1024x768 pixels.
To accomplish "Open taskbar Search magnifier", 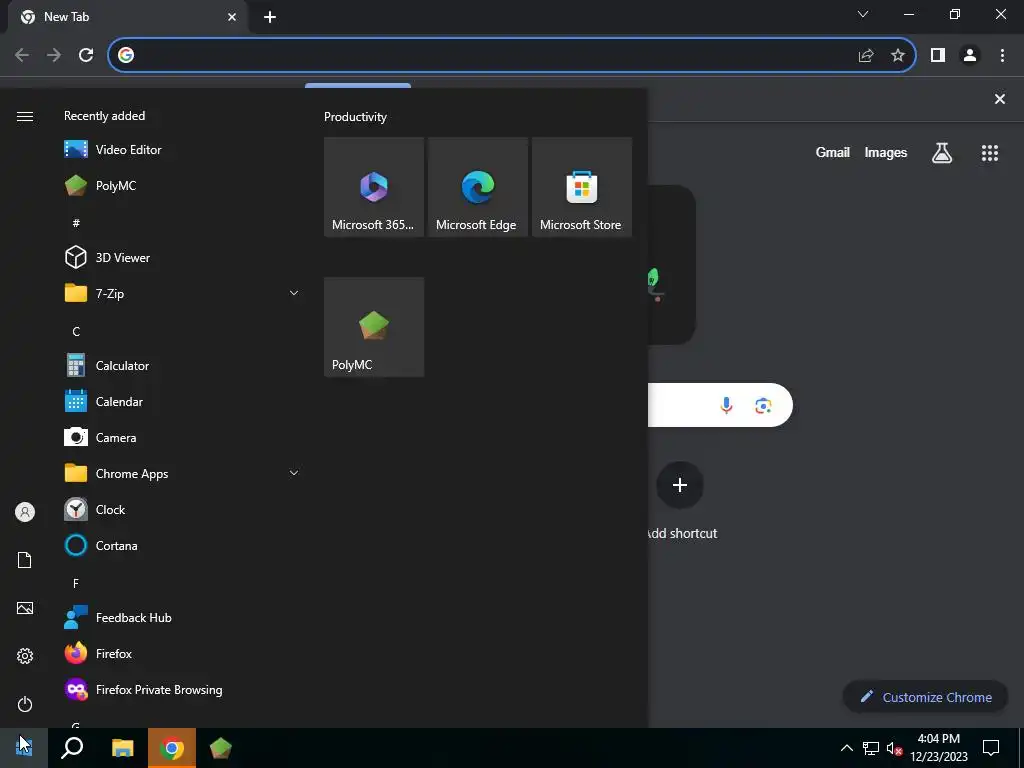I will tap(72, 748).
